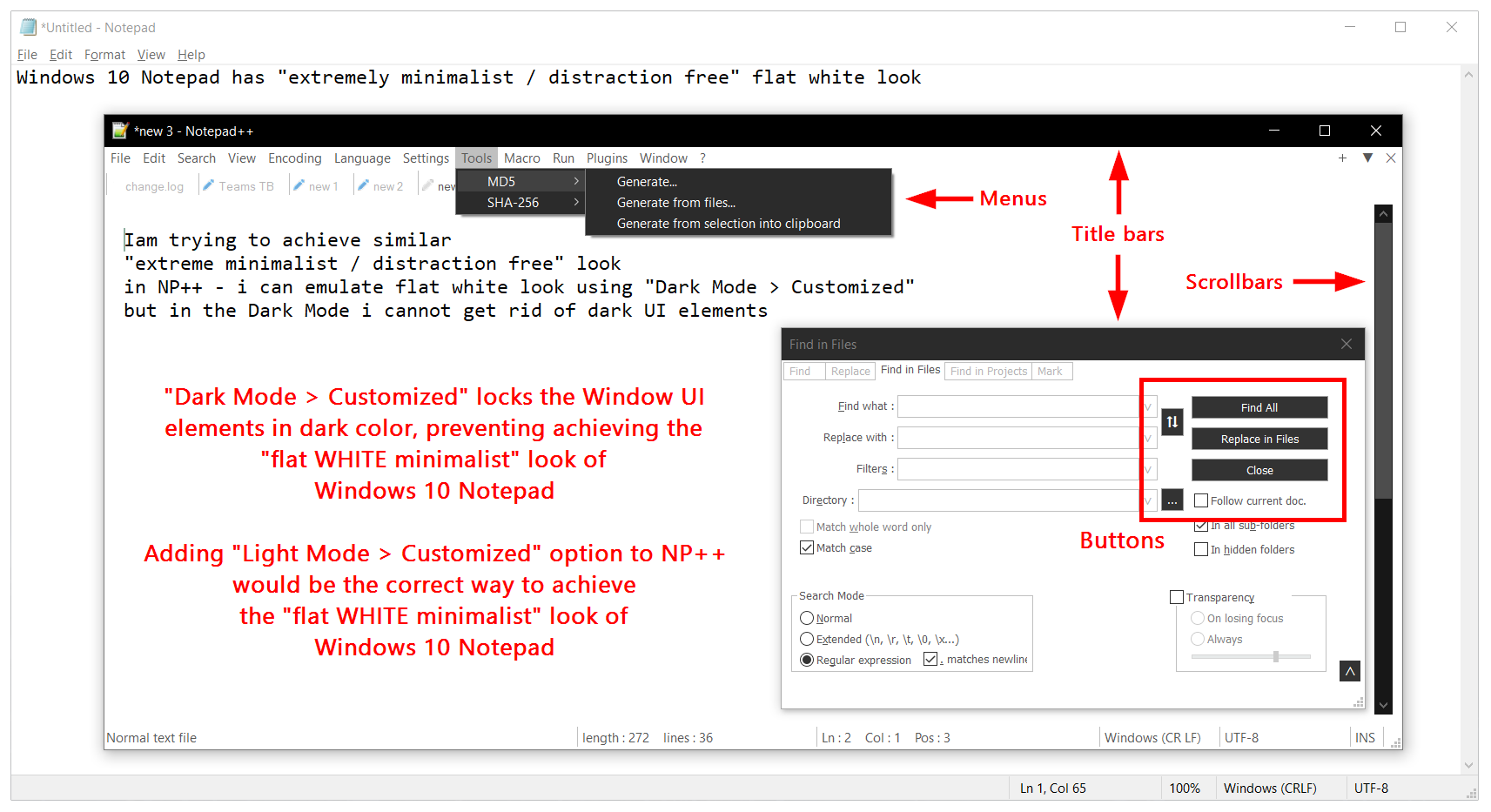Open the tab list triangle dropdown
Viewport: 1491px width, 812px height.
point(1367,158)
